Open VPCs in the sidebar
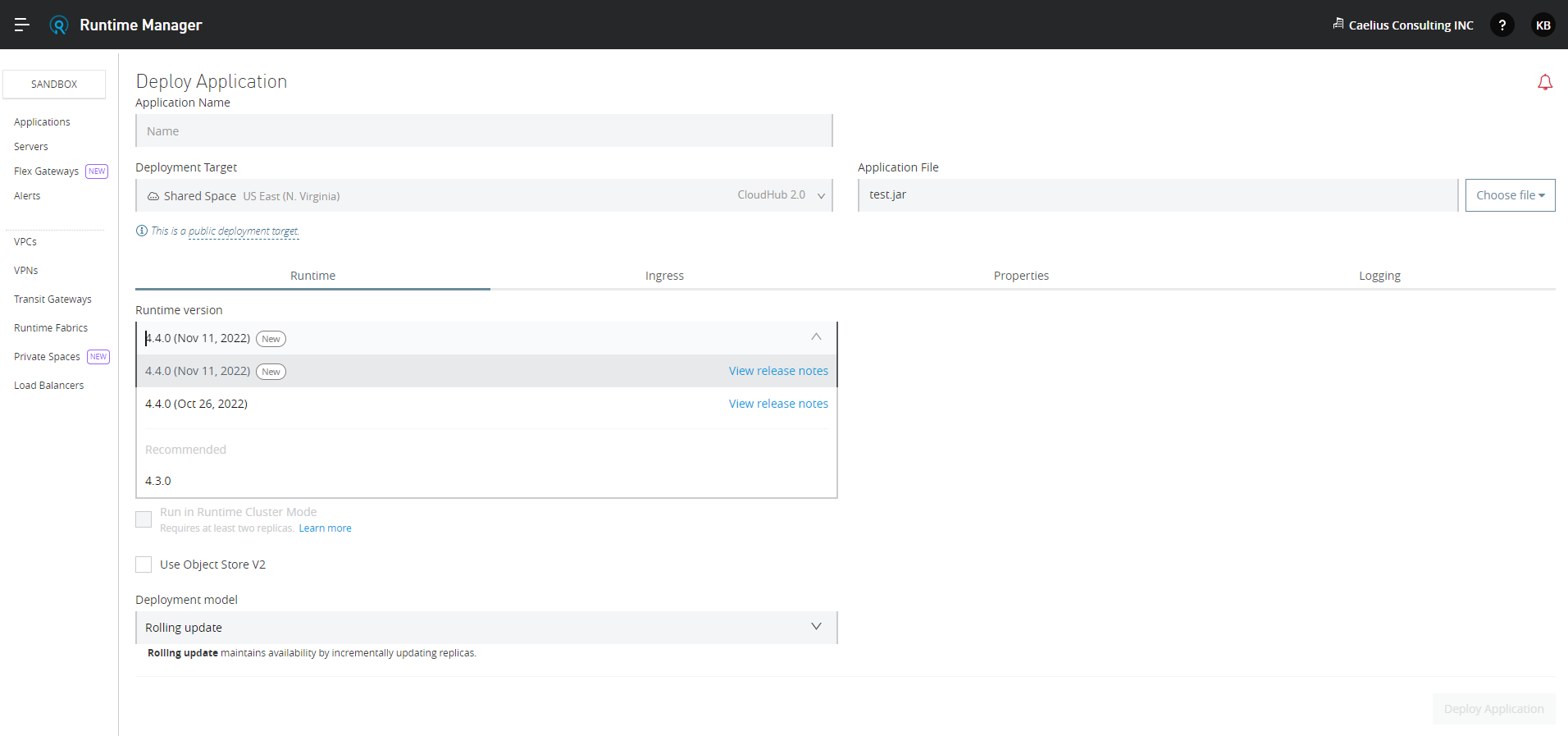1568x736 pixels. coord(25,241)
